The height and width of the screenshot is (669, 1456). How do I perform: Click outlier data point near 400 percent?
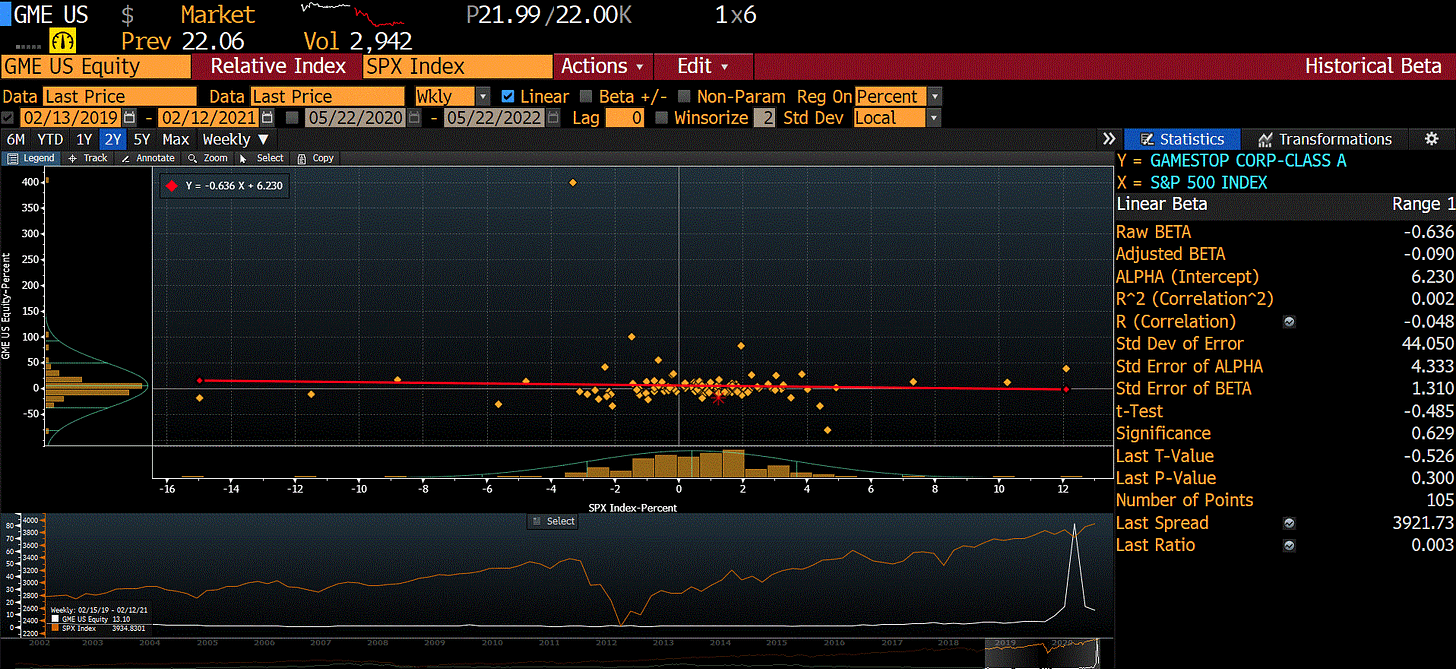[x=572, y=182]
